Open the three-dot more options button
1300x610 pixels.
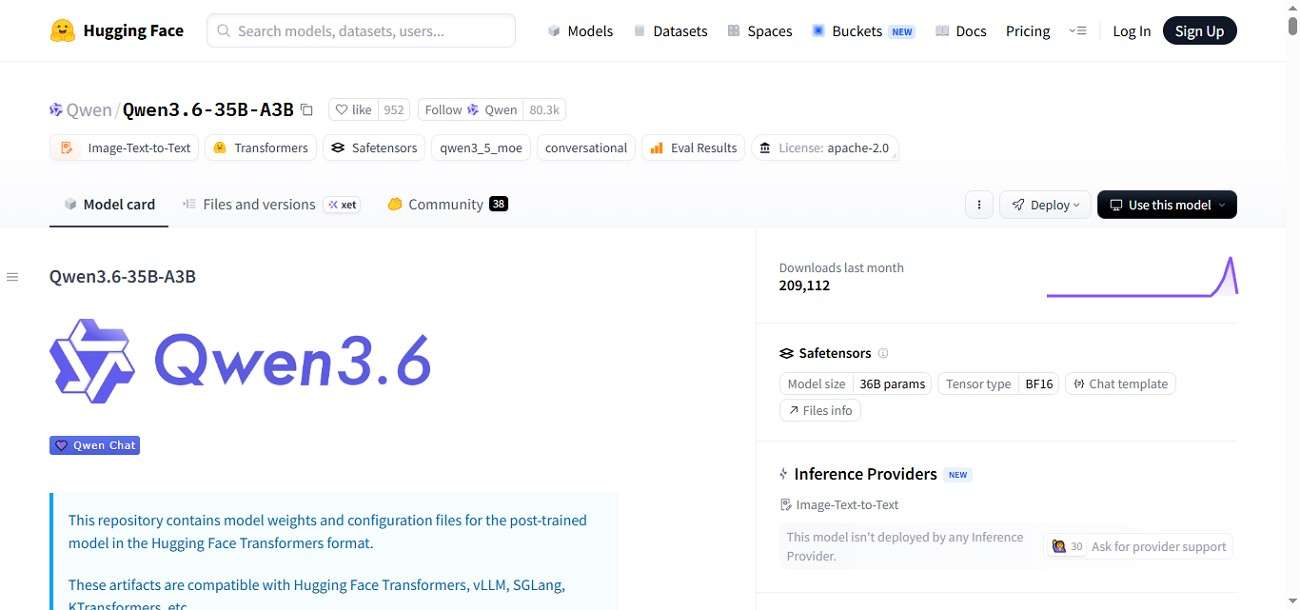979,205
